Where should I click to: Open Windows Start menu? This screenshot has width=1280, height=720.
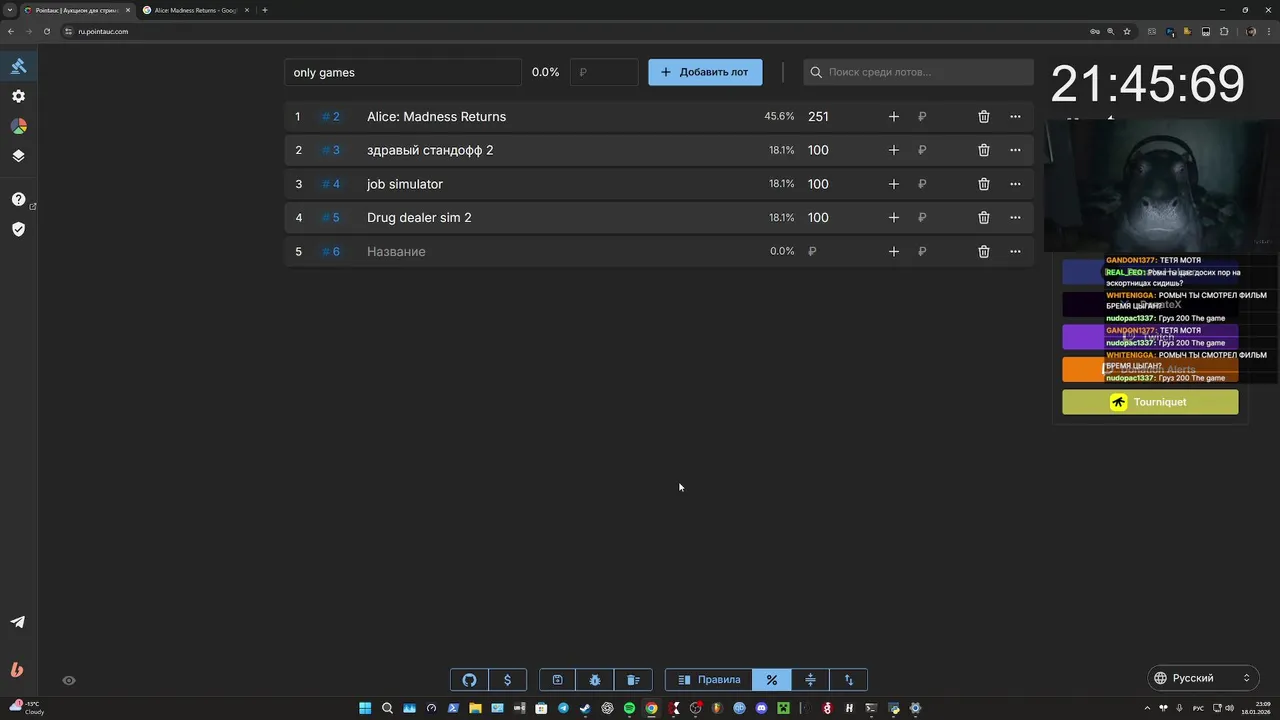(x=365, y=708)
